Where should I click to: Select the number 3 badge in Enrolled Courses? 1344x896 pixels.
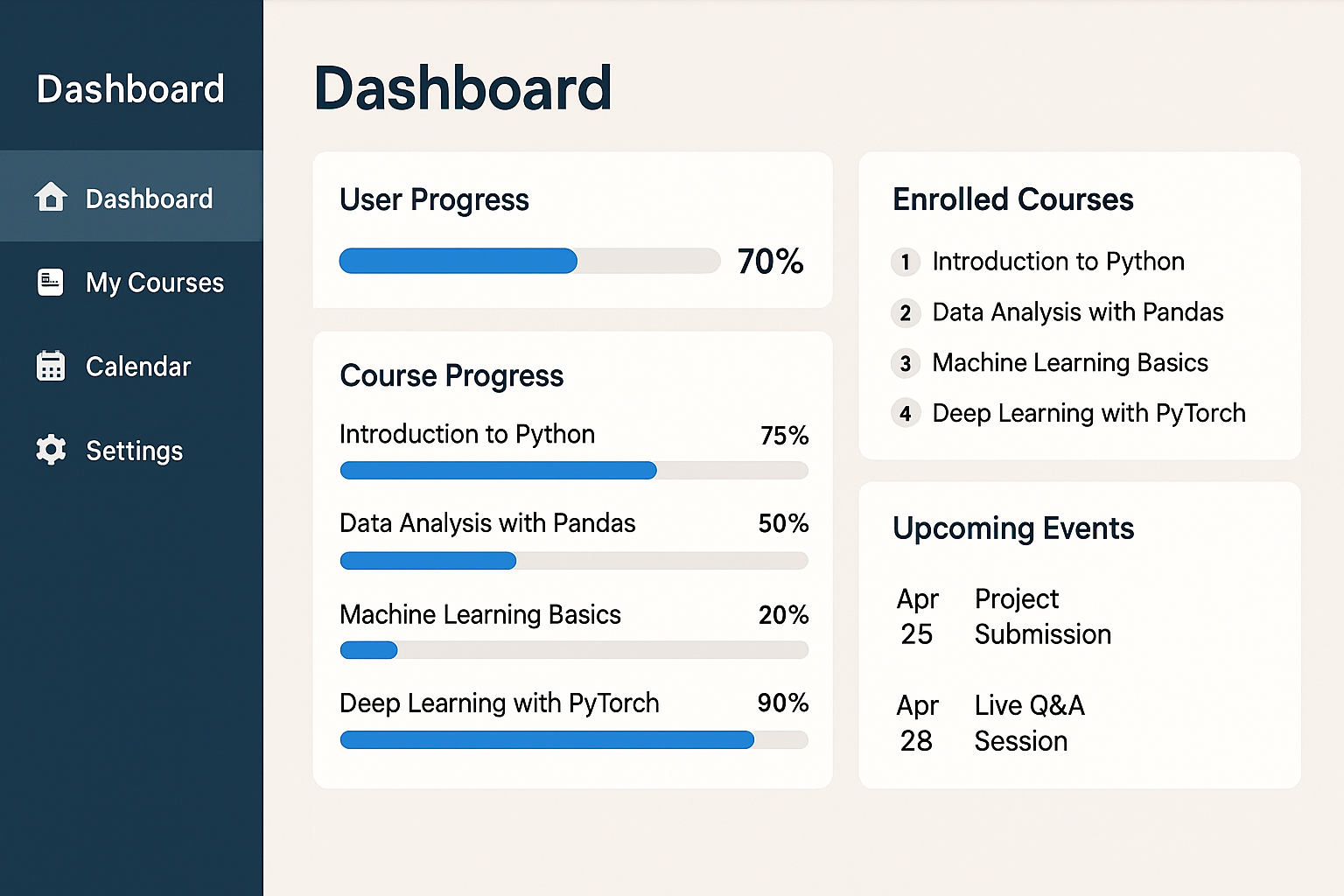(x=906, y=363)
